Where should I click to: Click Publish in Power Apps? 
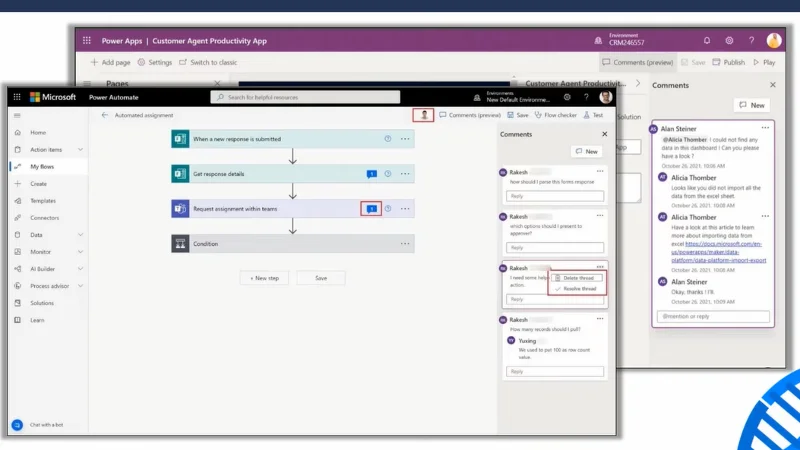point(729,62)
